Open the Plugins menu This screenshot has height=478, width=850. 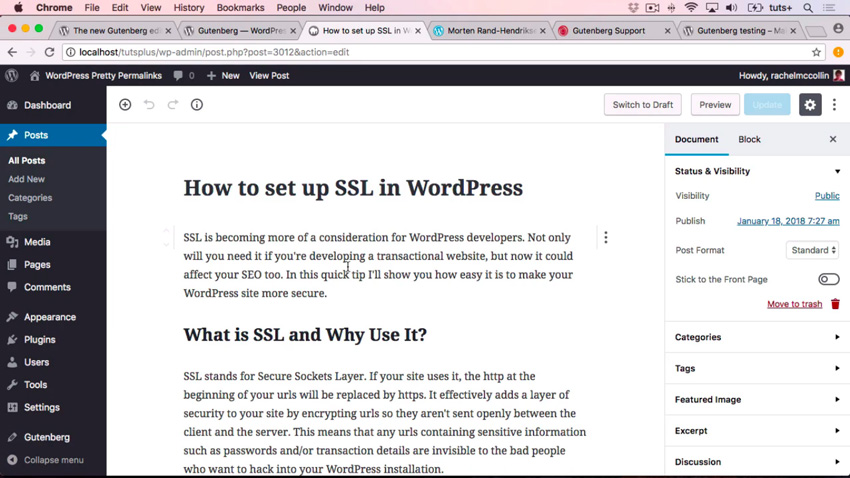coord(53,340)
